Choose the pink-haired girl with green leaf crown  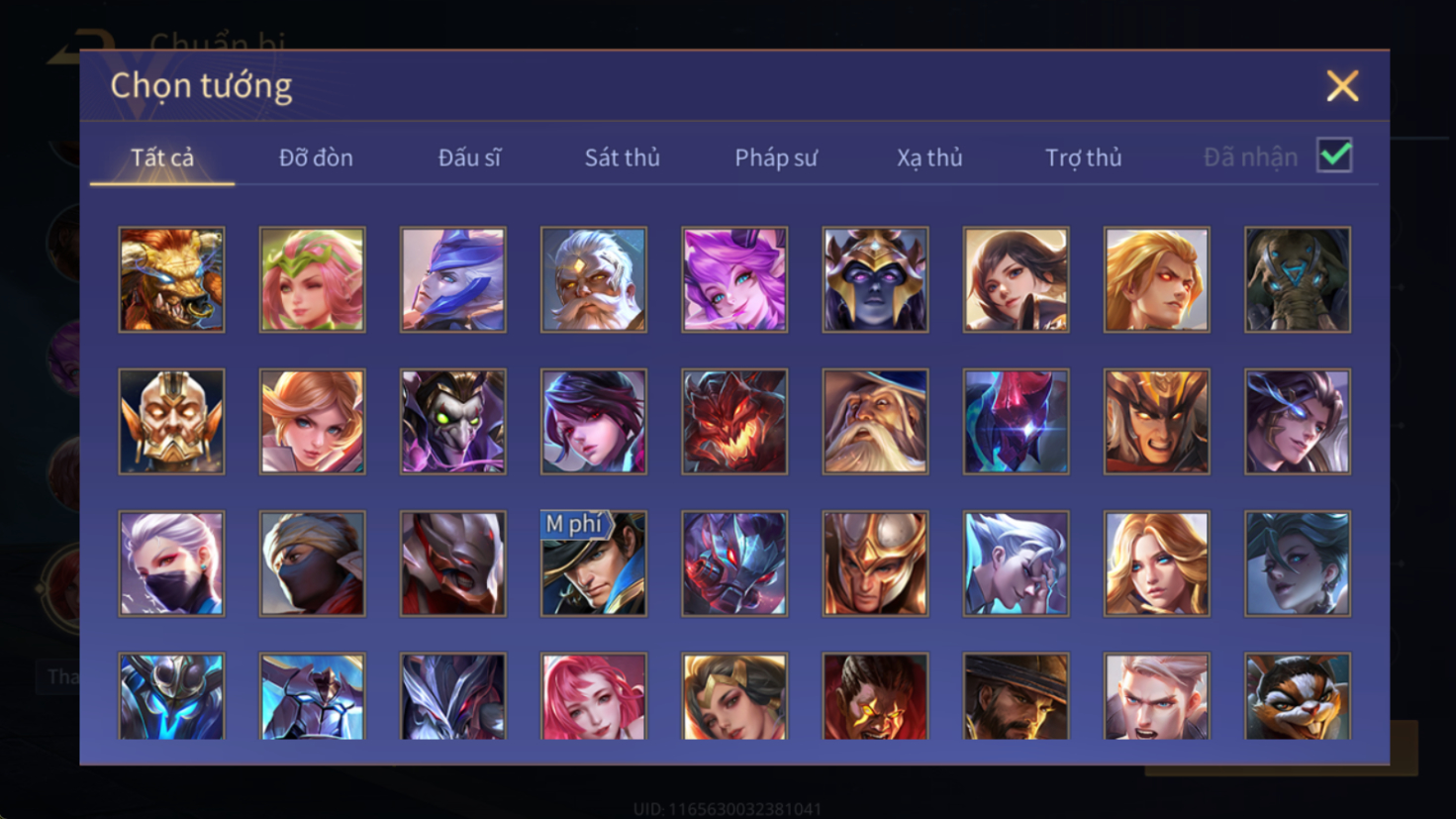click(312, 279)
